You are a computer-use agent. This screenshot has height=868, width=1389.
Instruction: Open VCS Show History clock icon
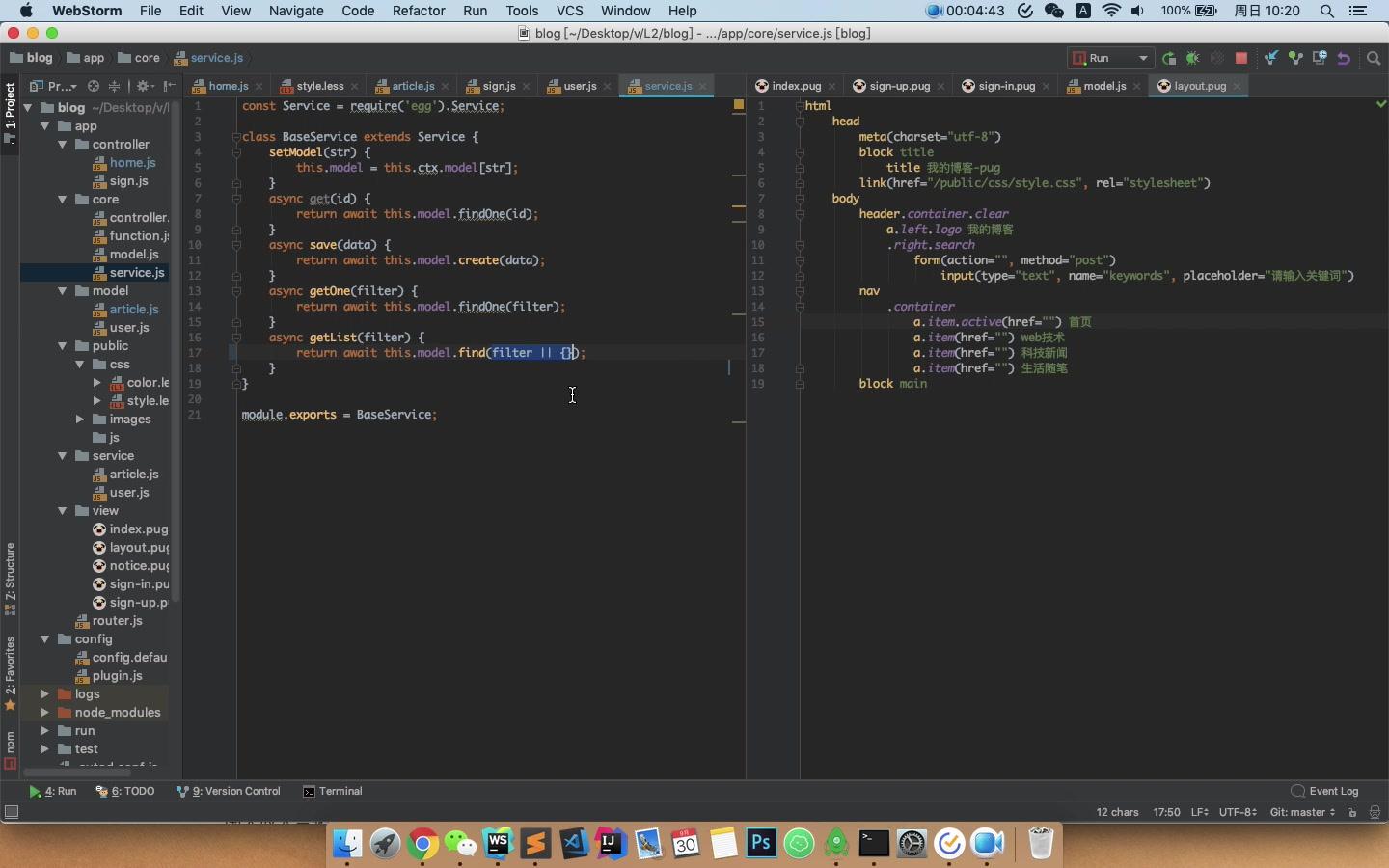coord(1320,59)
